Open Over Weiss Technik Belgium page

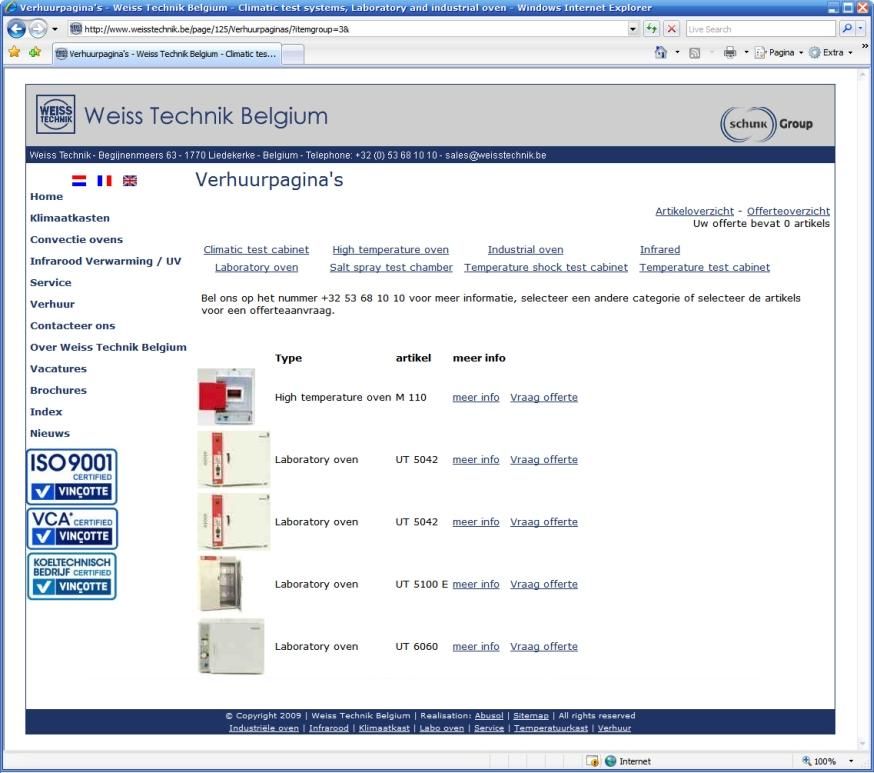coord(108,347)
